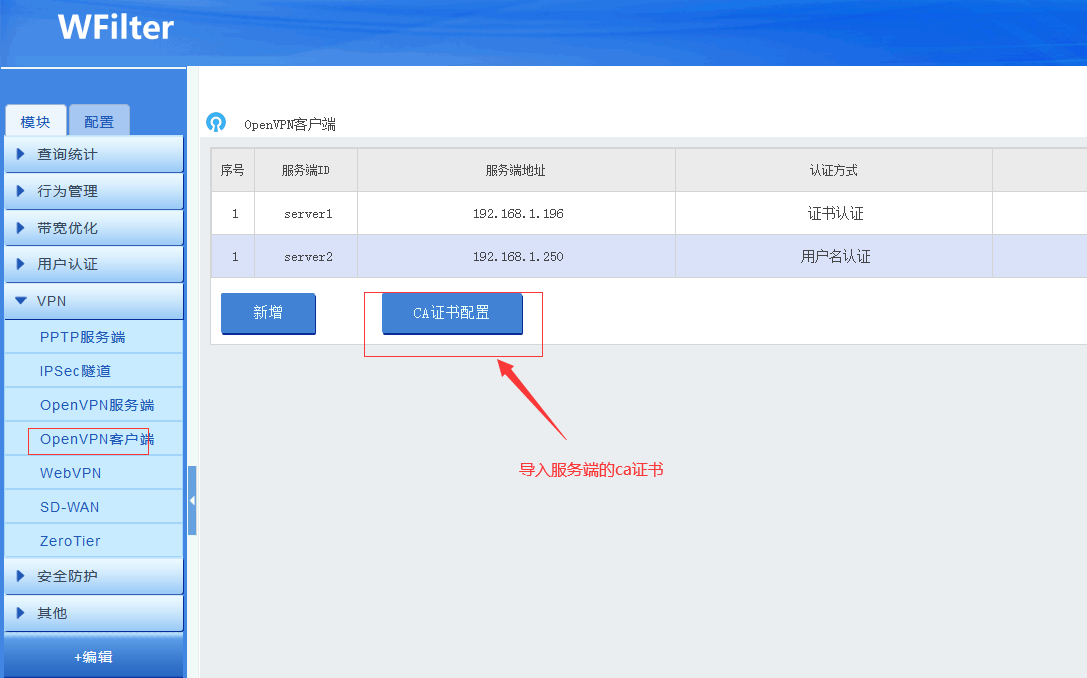This screenshot has width=1087, height=678.
Task: Click the OpenVPN logo icon beside page title
Action: click(215, 122)
